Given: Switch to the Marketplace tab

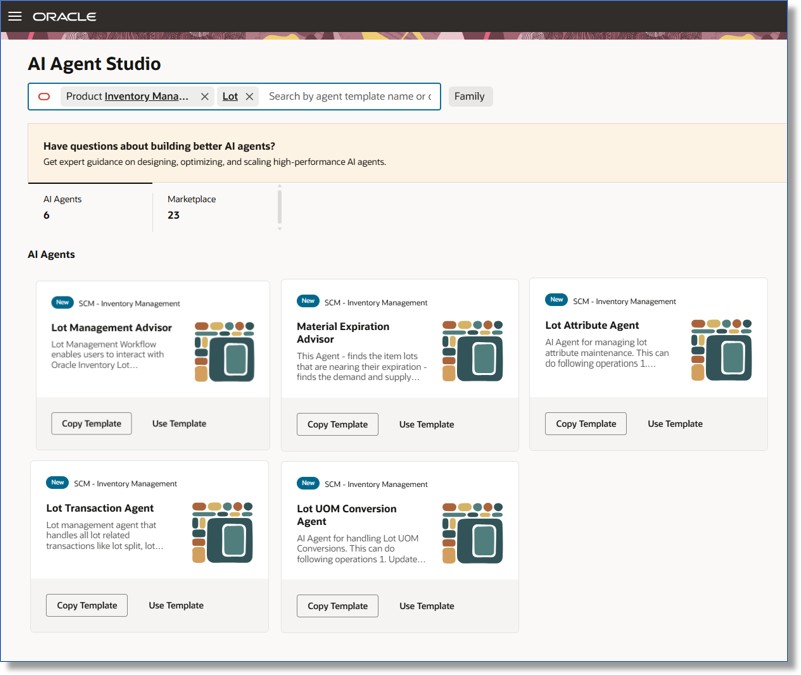Looking at the screenshot, I should (193, 207).
